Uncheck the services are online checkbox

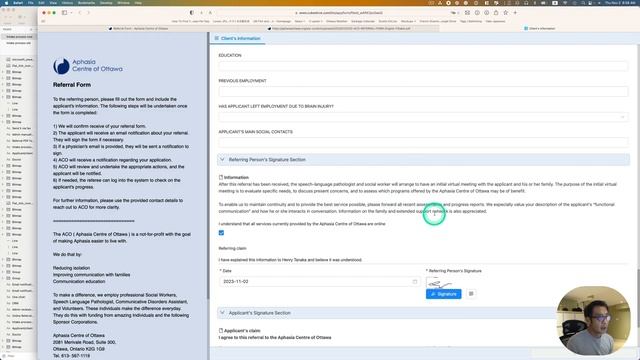coord(221,233)
